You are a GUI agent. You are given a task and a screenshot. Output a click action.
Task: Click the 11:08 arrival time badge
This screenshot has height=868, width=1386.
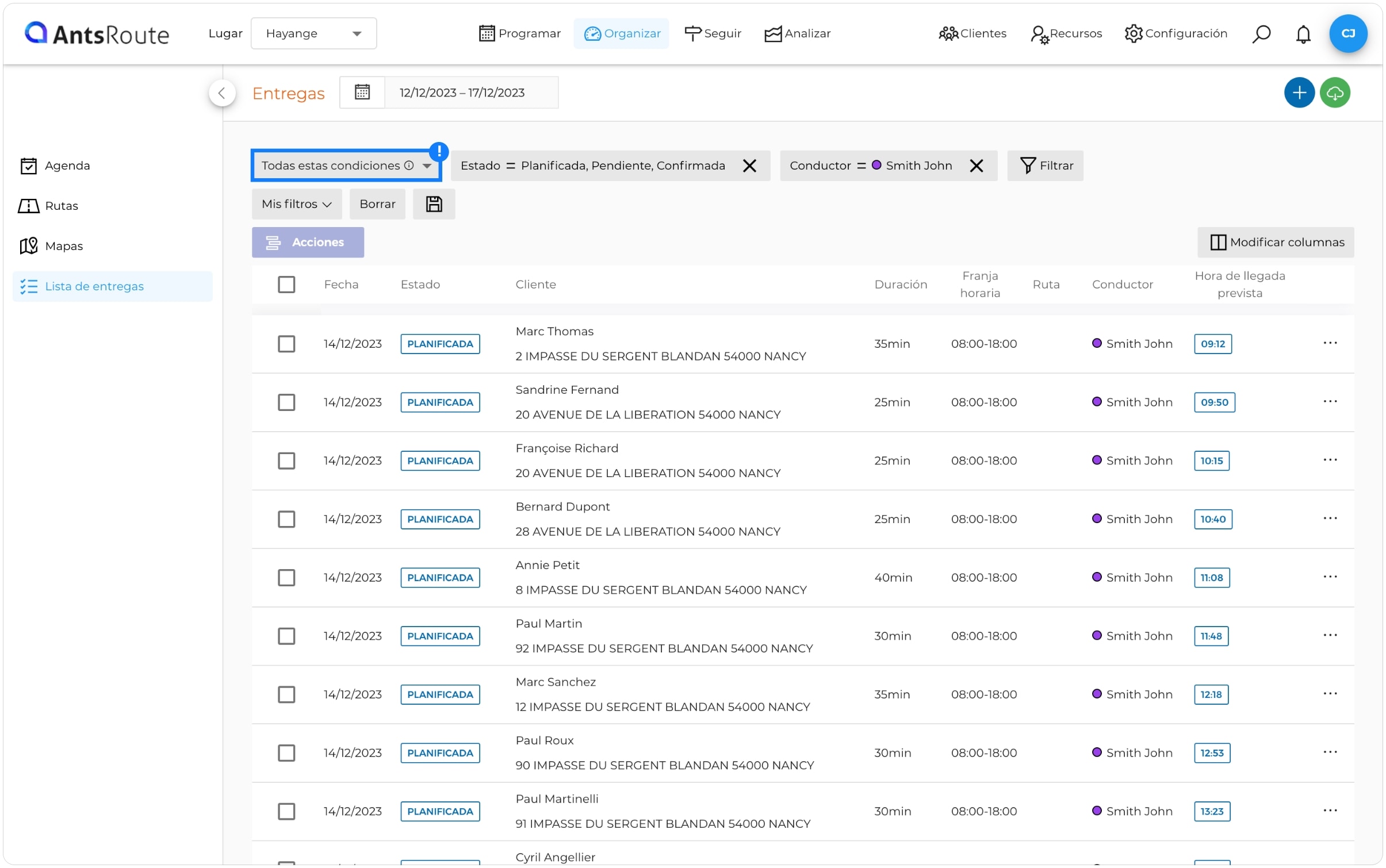[x=1211, y=578]
